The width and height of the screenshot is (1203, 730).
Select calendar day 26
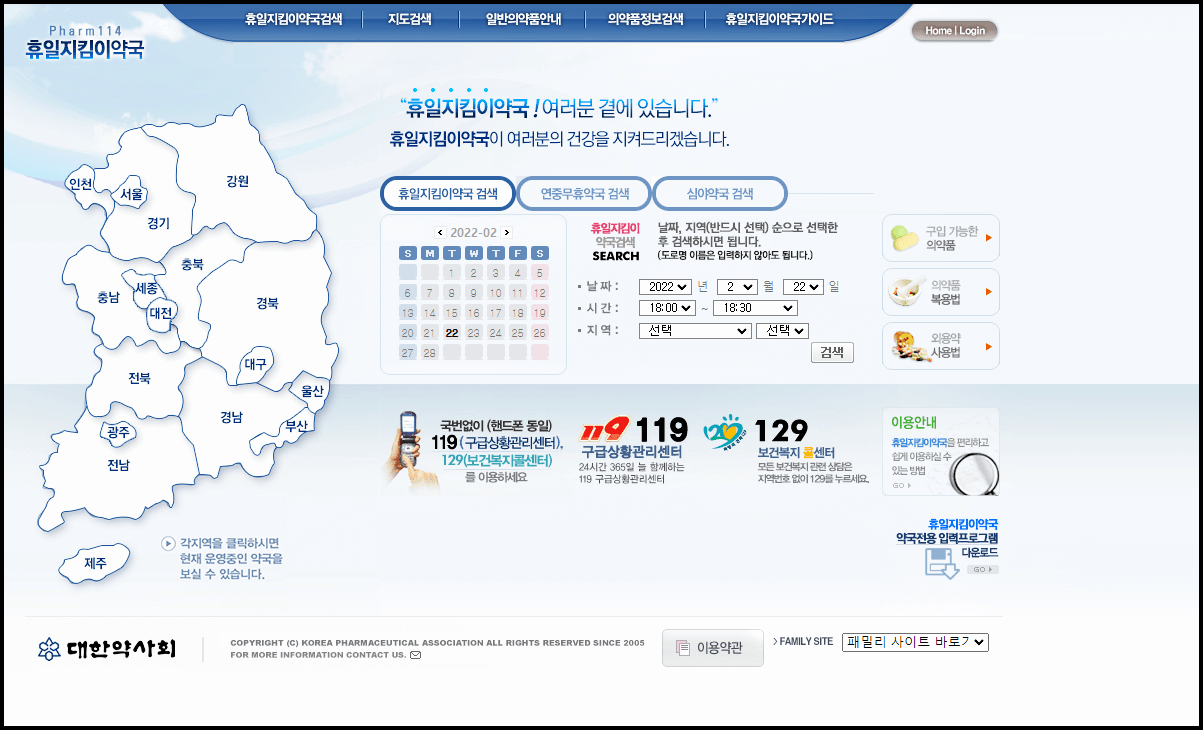point(540,333)
